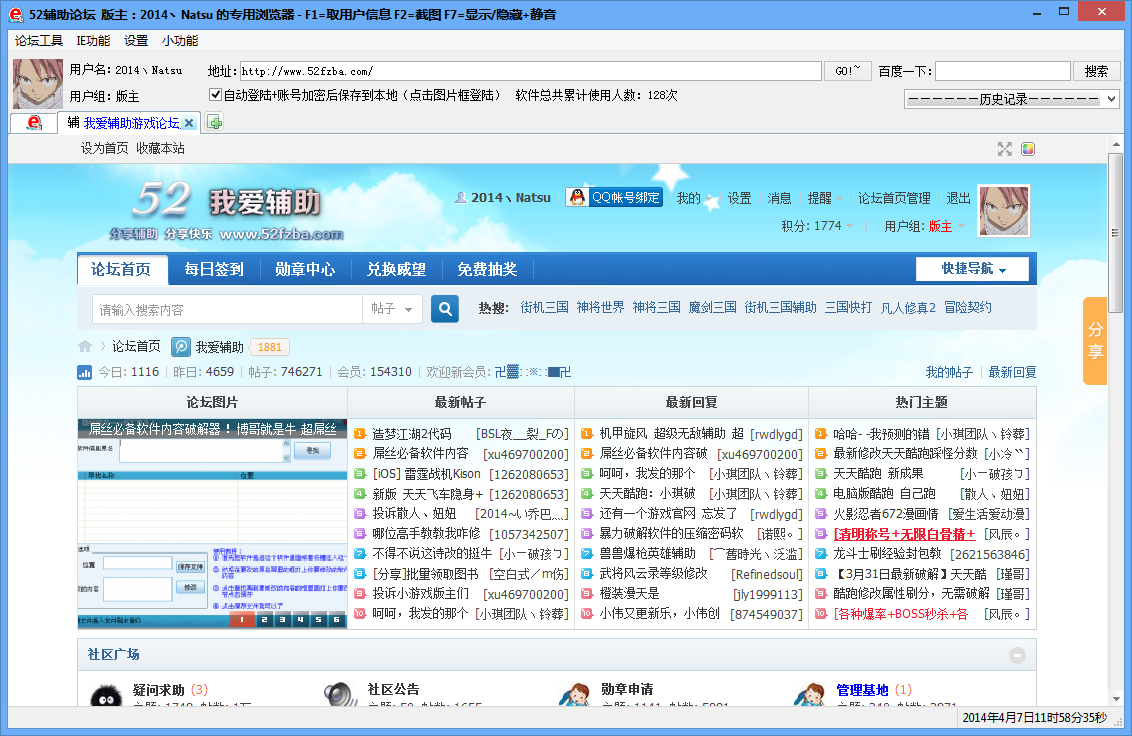The height and width of the screenshot is (736, 1132).
Task: Open the 消息 messages link
Action: (779, 198)
